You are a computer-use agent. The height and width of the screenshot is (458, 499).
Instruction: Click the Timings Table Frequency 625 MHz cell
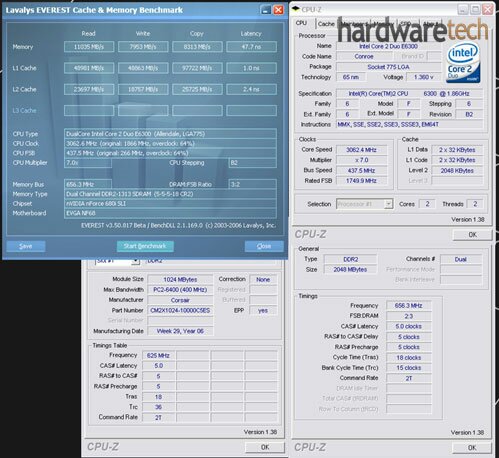coord(159,356)
